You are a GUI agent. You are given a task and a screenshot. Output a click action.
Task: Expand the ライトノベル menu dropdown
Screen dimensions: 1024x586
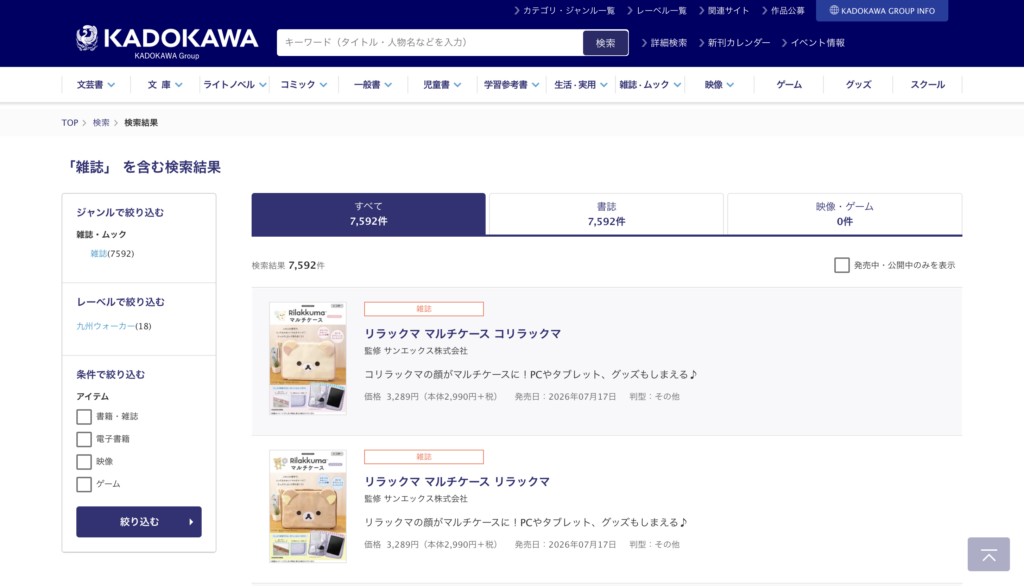235,85
